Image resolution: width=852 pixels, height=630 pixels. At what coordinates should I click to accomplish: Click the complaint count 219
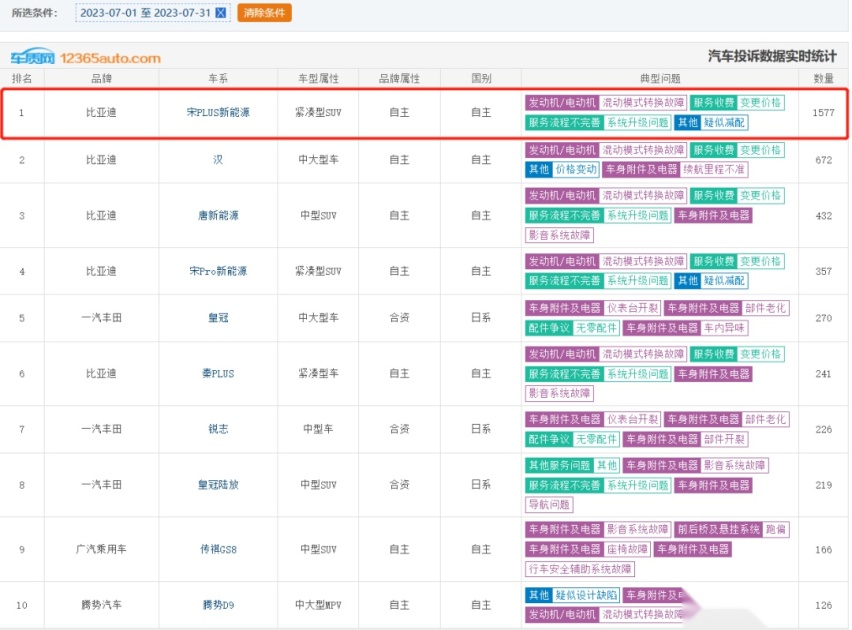pyautogui.click(x=823, y=484)
